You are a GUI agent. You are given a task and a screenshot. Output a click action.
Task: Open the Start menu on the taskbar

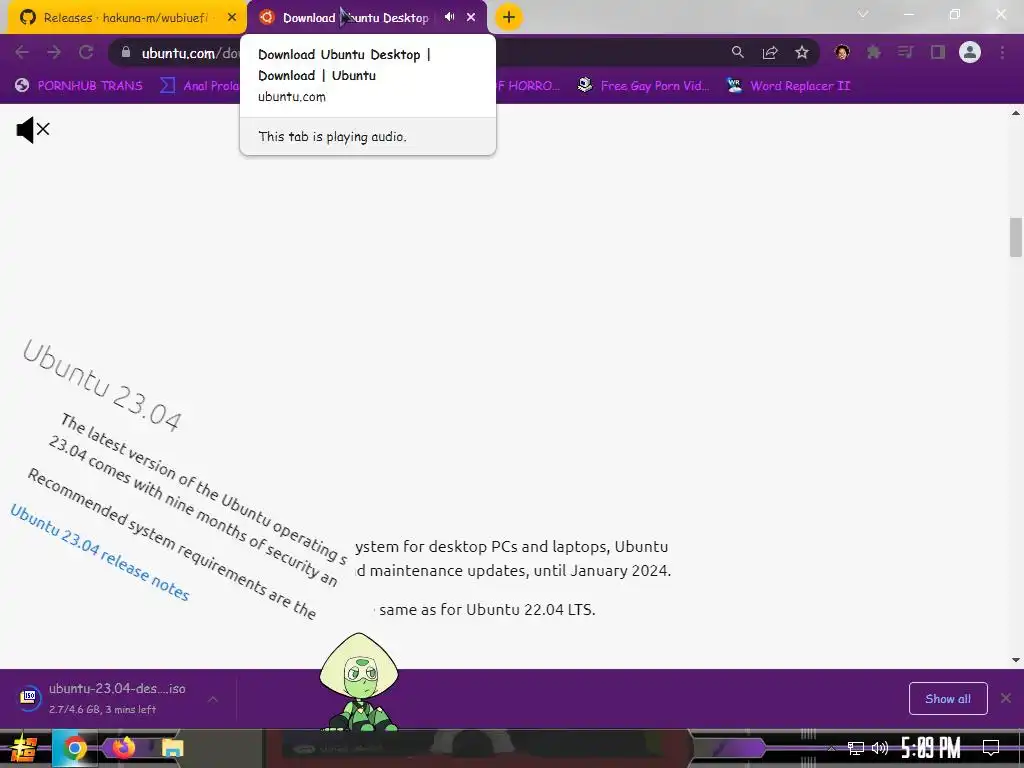tap(22, 748)
